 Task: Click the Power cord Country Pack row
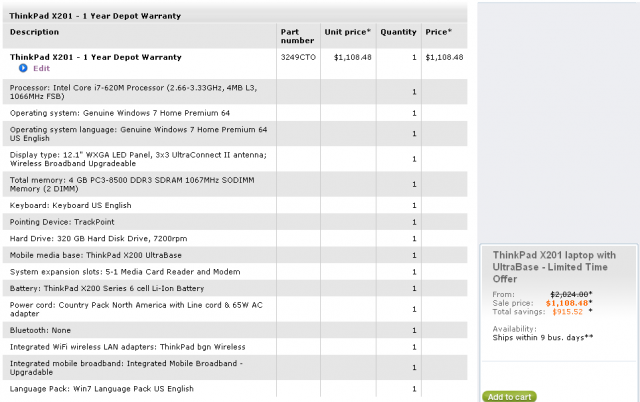(x=235, y=309)
